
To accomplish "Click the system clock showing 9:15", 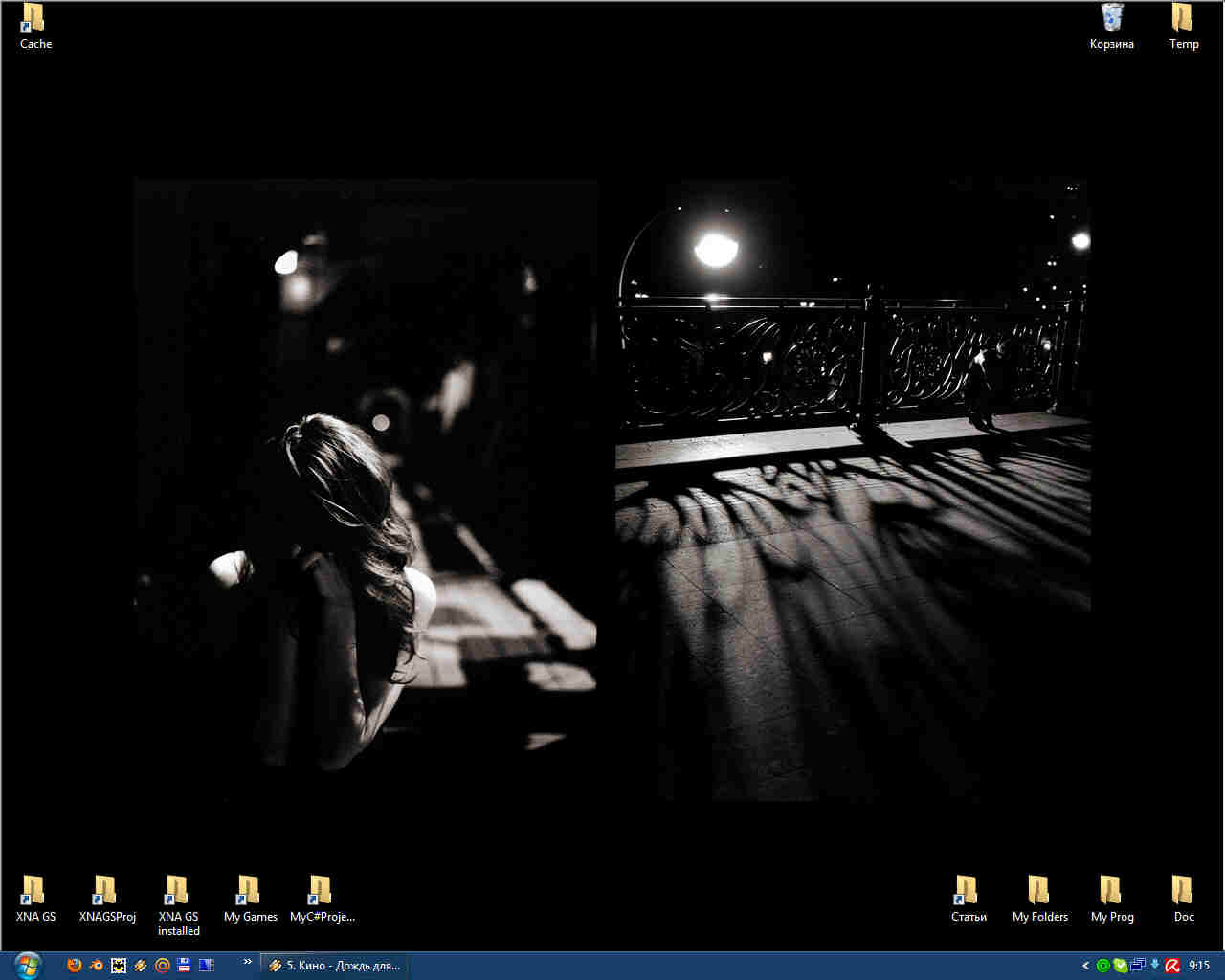I will tap(1199, 966).
